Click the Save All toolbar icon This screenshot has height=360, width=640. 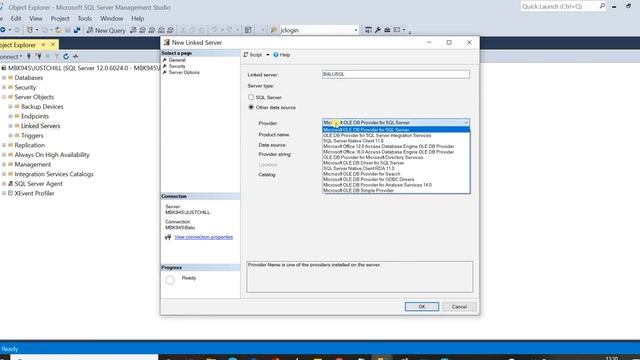coord(77,30)
